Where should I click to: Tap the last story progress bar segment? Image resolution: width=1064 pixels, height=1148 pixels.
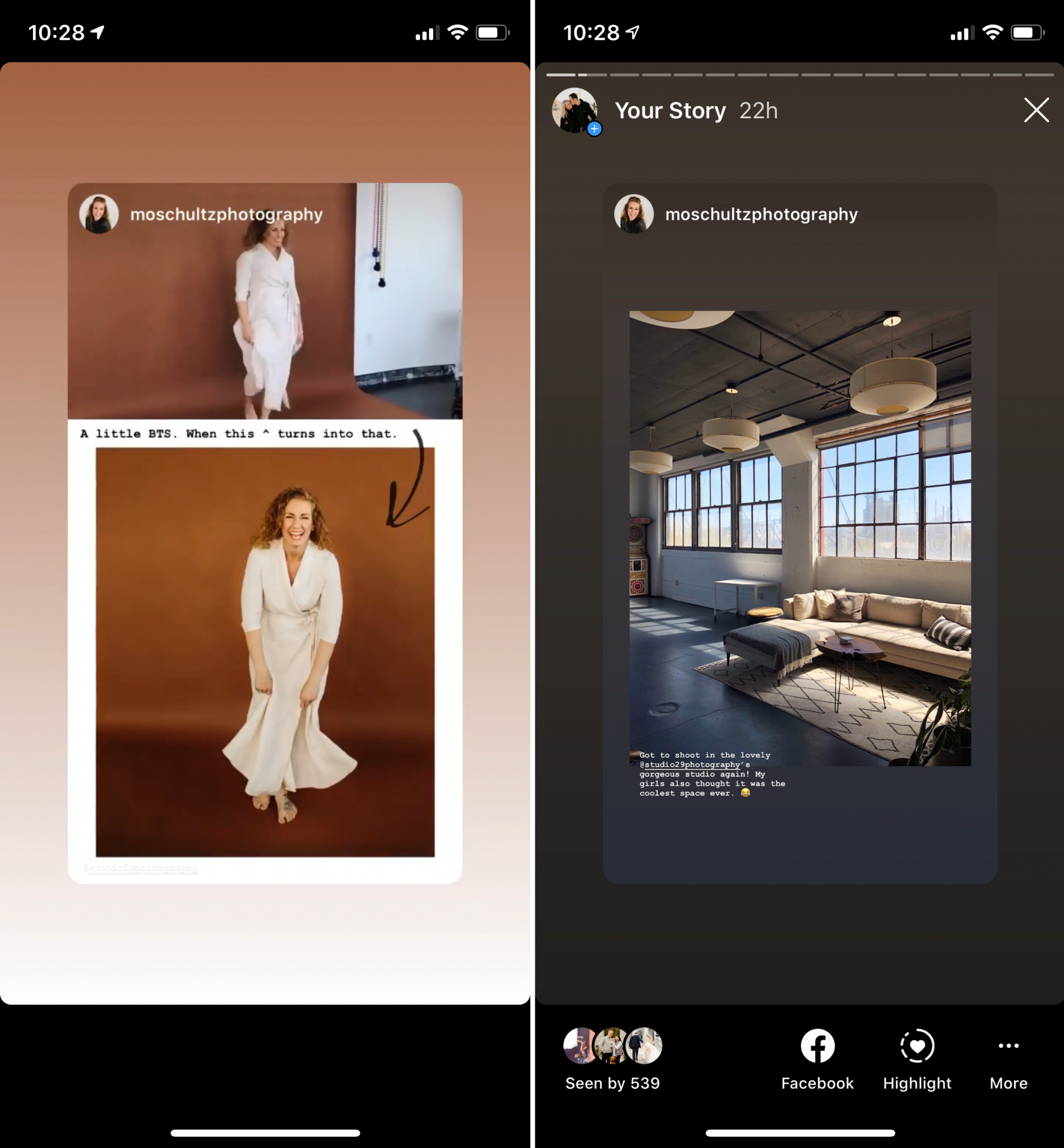coord(1039,75)
